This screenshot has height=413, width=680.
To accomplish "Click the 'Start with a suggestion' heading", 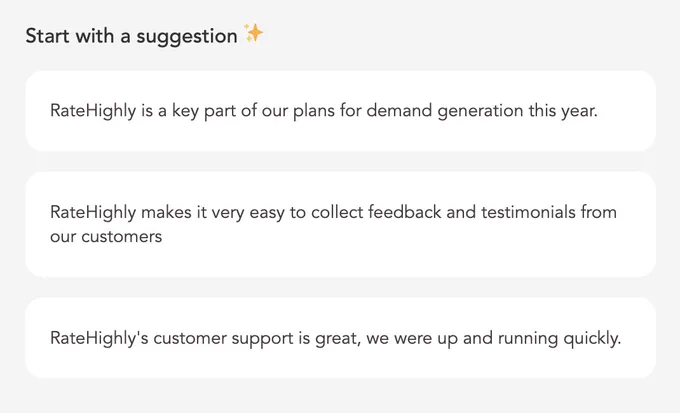I will pos(131,36).
